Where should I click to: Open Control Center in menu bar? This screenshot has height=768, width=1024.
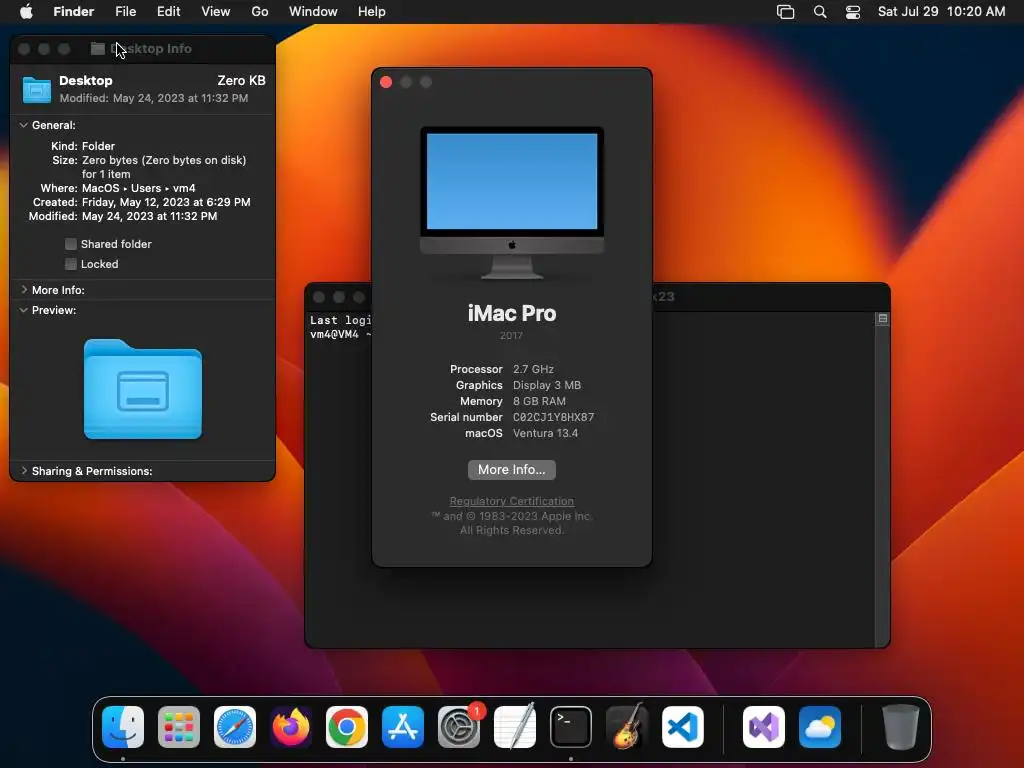pyautogui.click(x=853, y=12)
